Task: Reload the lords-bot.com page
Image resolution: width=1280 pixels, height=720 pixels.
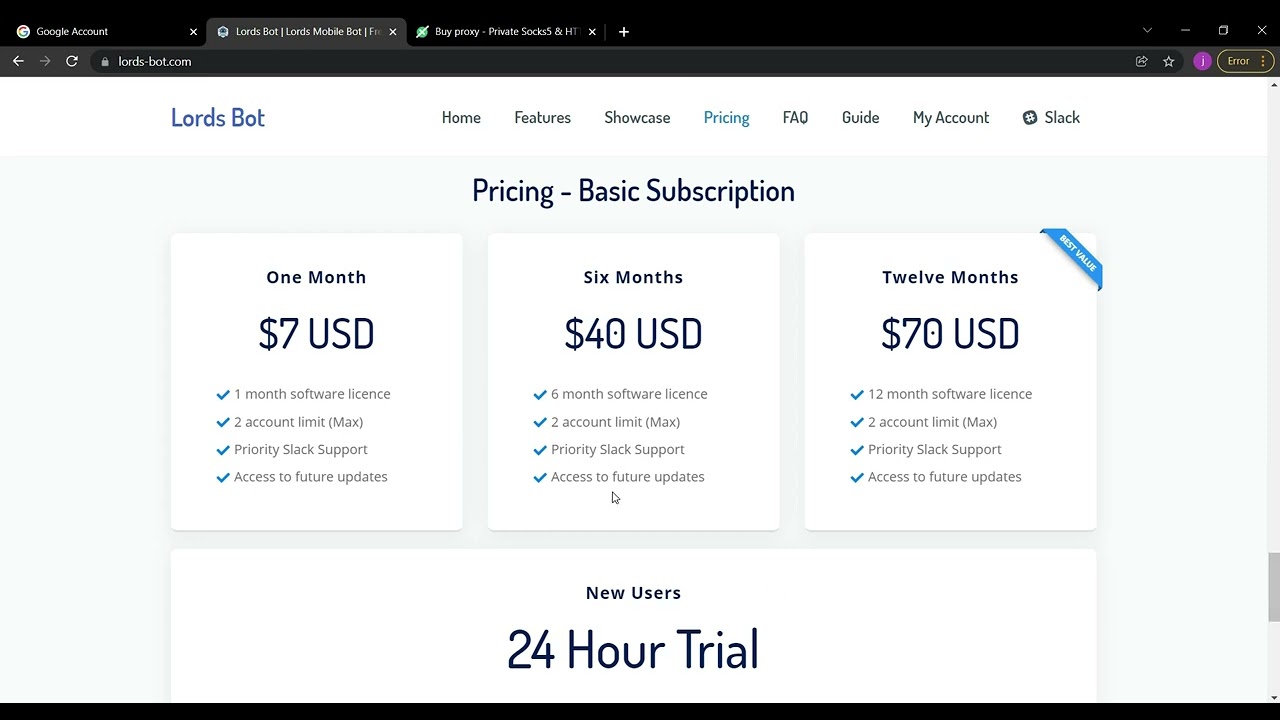Action: pyautogui.click(x=72, y=61)
